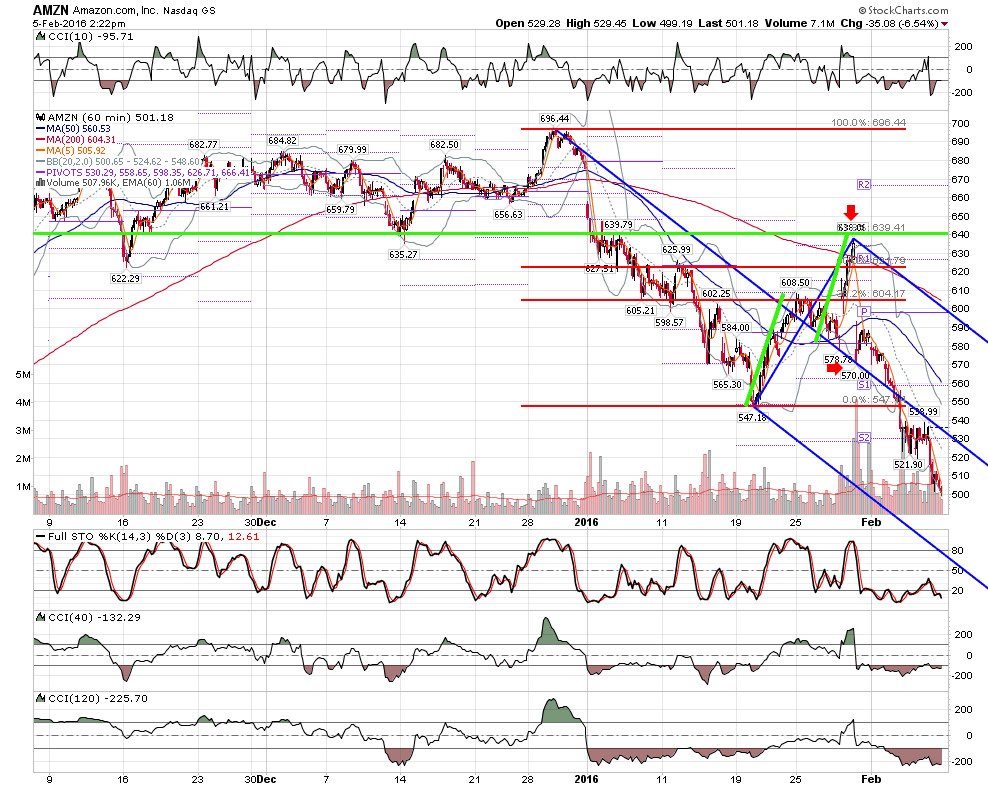Click the CCI(40) -132.29 label text
Screen dimensions: 988x786
click(95, 618)
